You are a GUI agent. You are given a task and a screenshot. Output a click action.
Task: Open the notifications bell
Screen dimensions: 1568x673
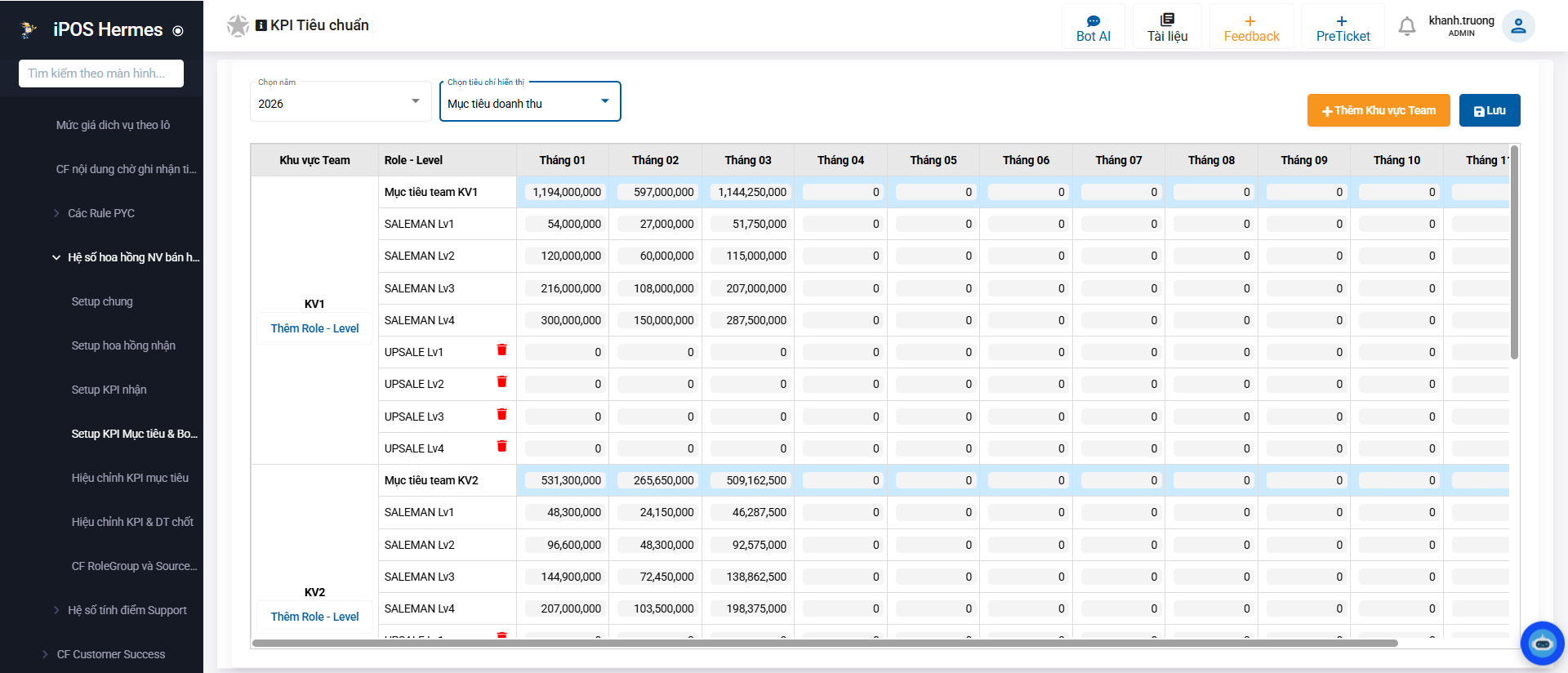click(x=1406, y=27)
